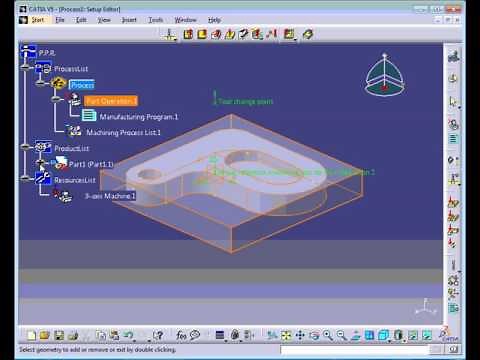480x360 pixels.
Task: Open the undo history dropdown arrow
Action: (x=134, y=340)
